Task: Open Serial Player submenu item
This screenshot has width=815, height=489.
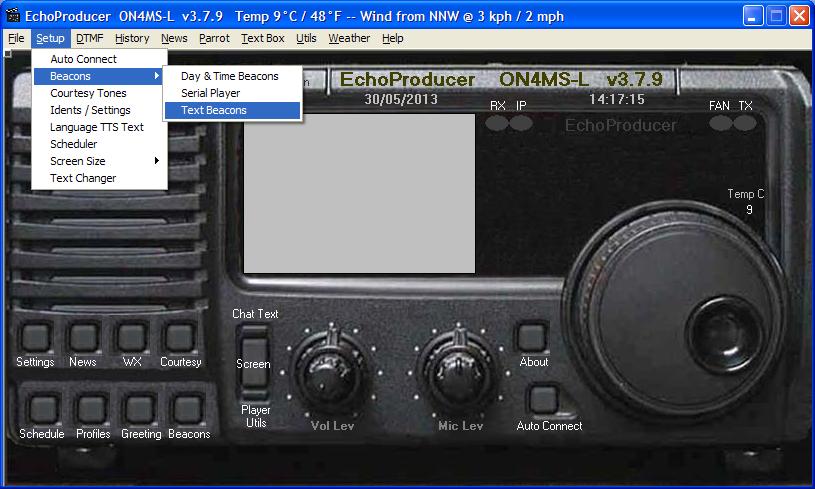Action: tap(232, 93)
